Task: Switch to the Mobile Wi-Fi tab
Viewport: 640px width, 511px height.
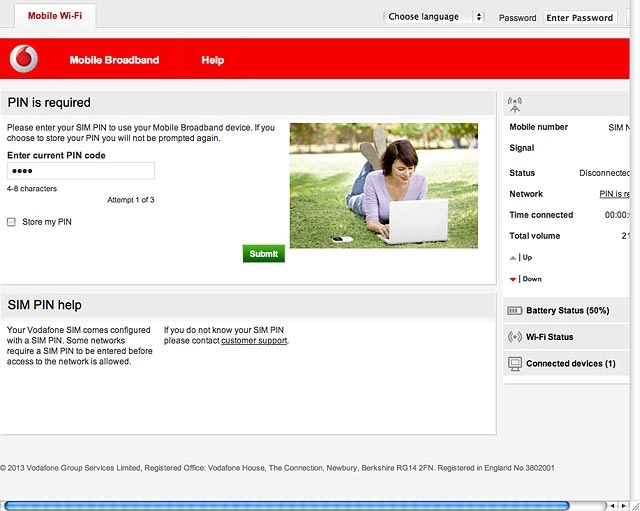Action: tap(55, 16)
